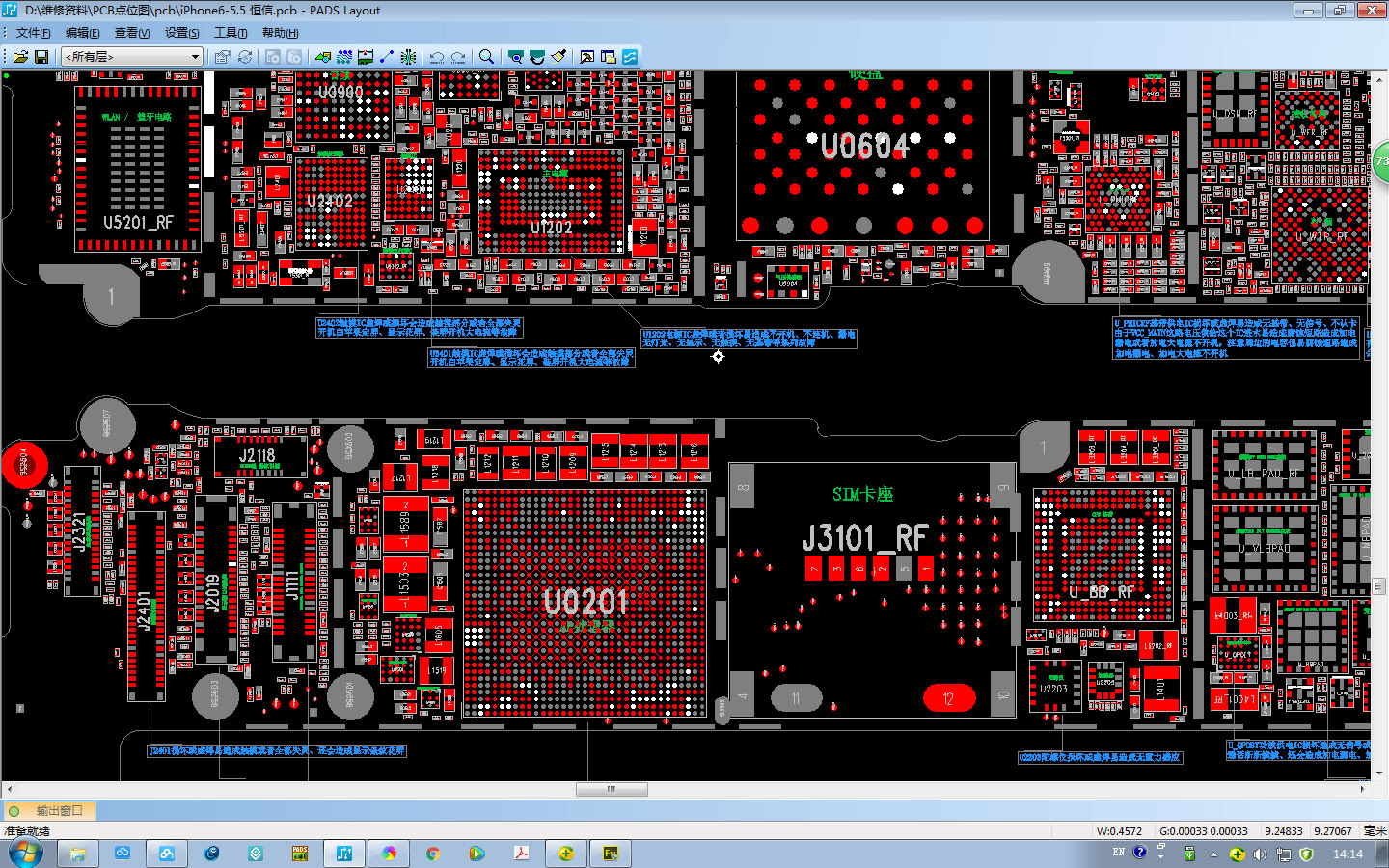Image resolution: width=1389 pixels, height=868 pixels.
Task: Select the U2203 component
Action: [x=1054, y=686]
